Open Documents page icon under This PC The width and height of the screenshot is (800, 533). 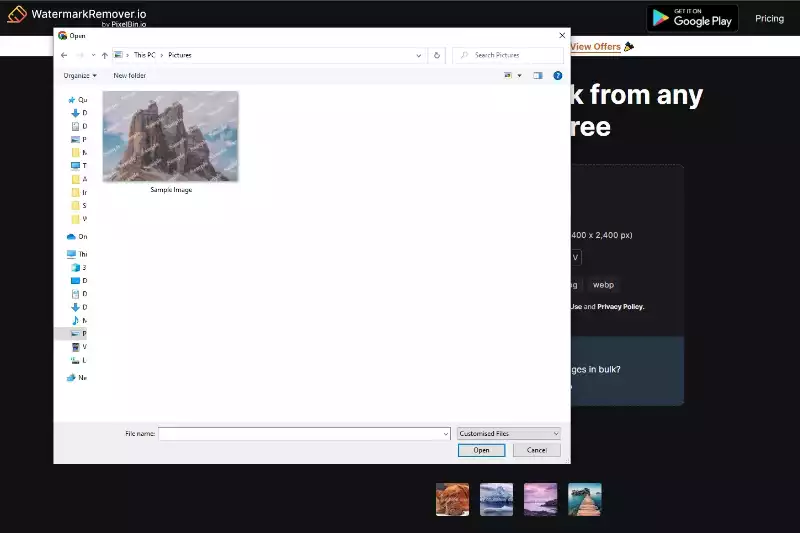click(x=79, y=294)
